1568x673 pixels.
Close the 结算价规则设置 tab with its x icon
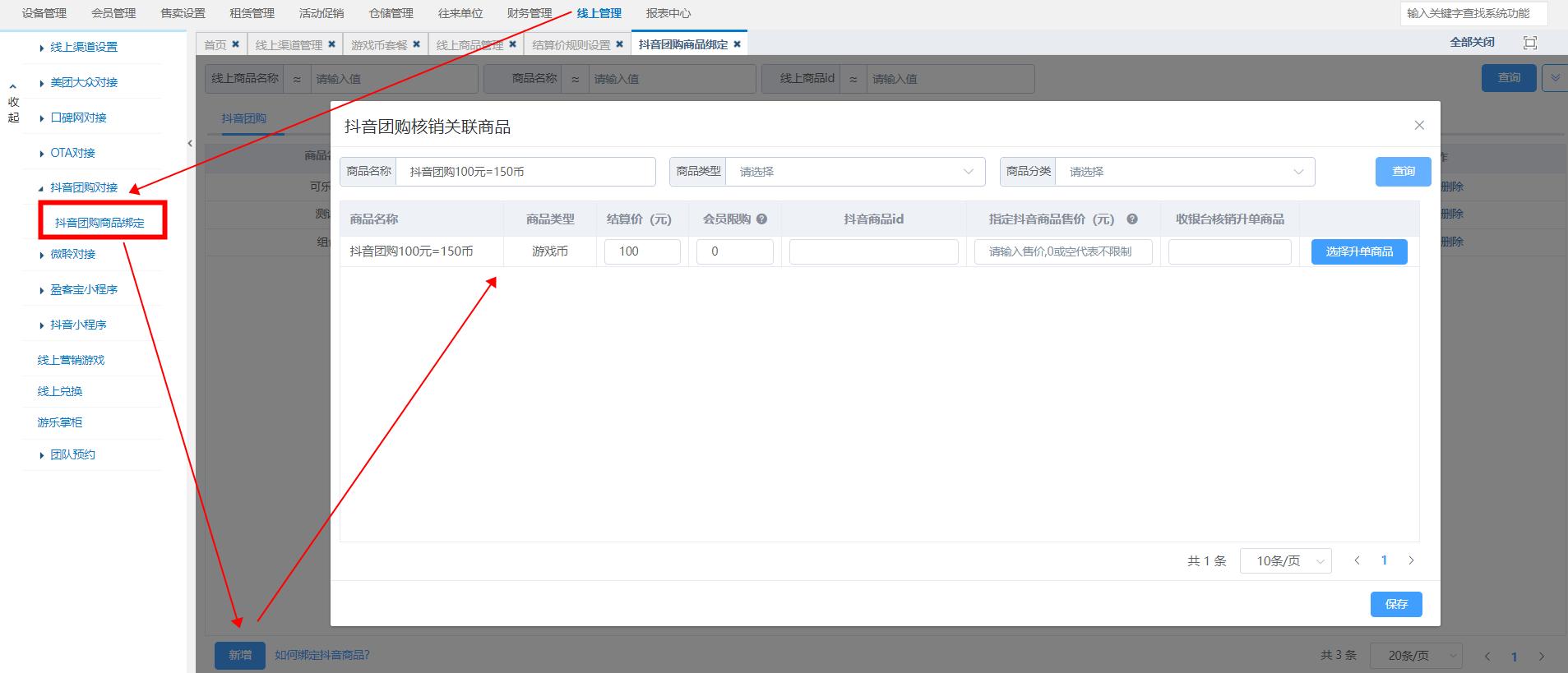point(620,44)
